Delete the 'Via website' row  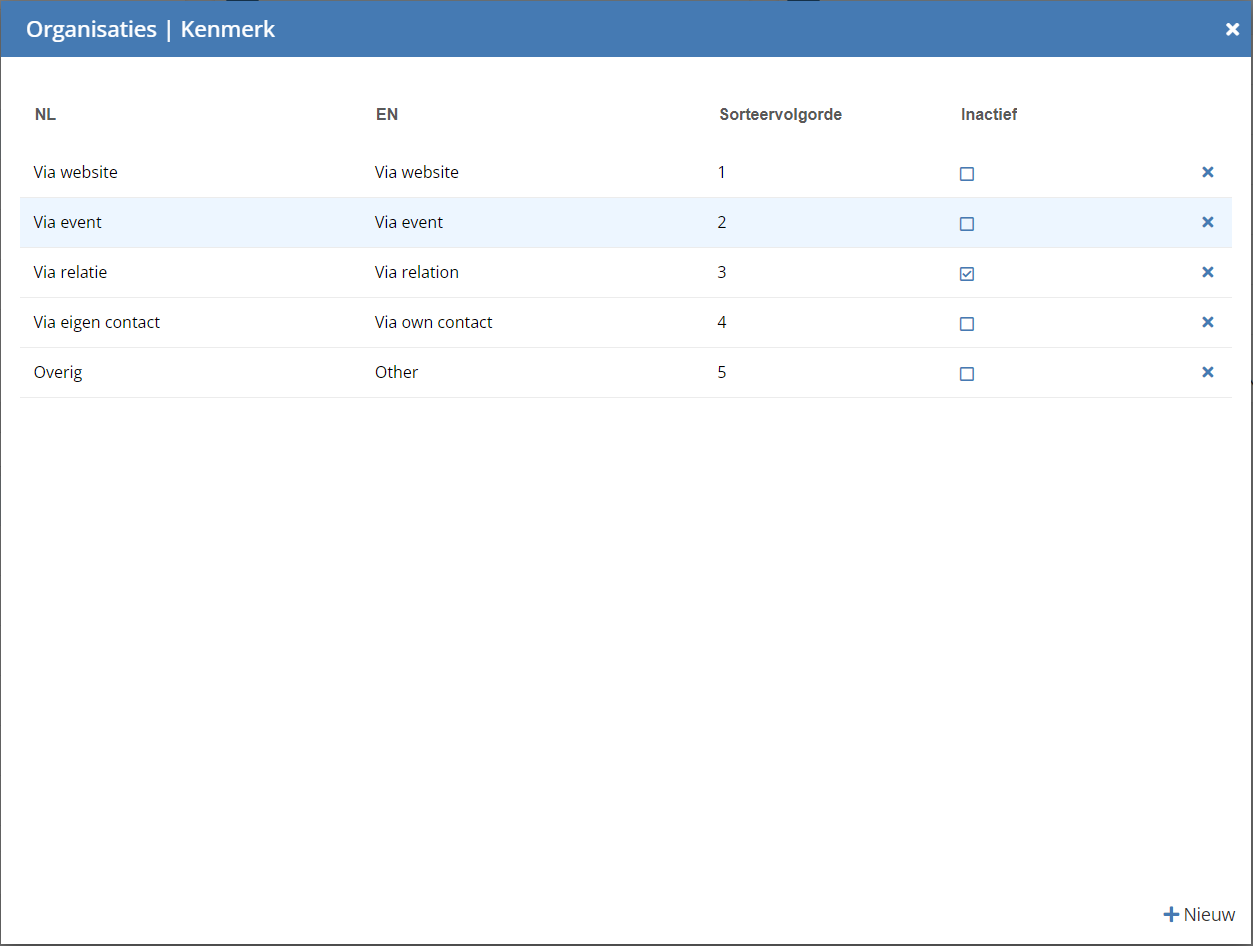(x=1207, y=172)
